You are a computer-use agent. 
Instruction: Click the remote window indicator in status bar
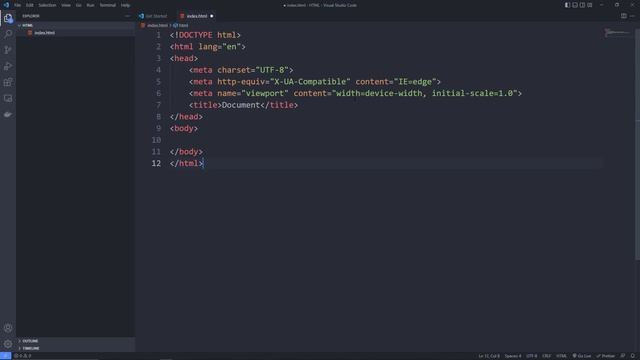click(5, 356)
